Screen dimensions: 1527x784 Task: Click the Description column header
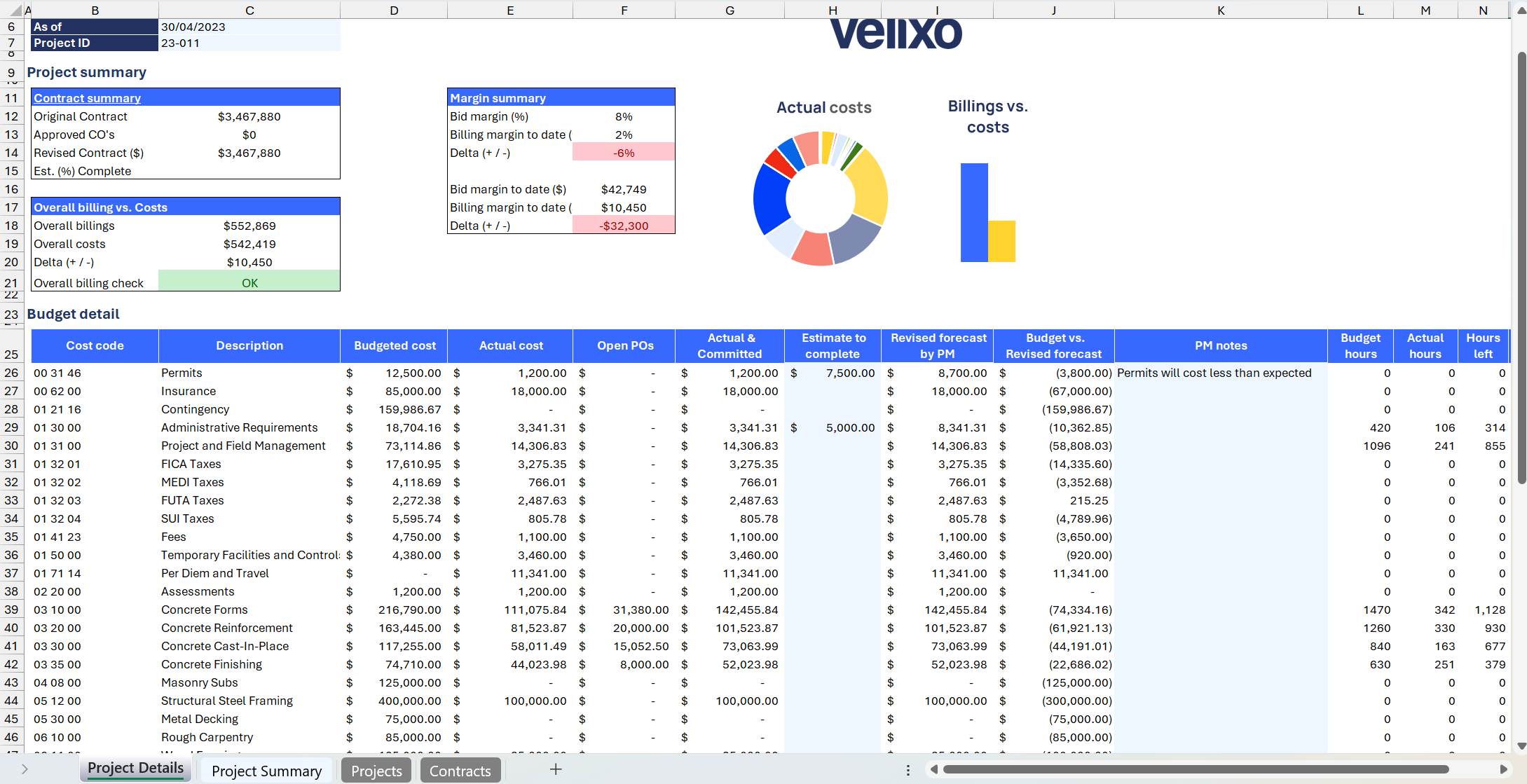coord(249,345)
